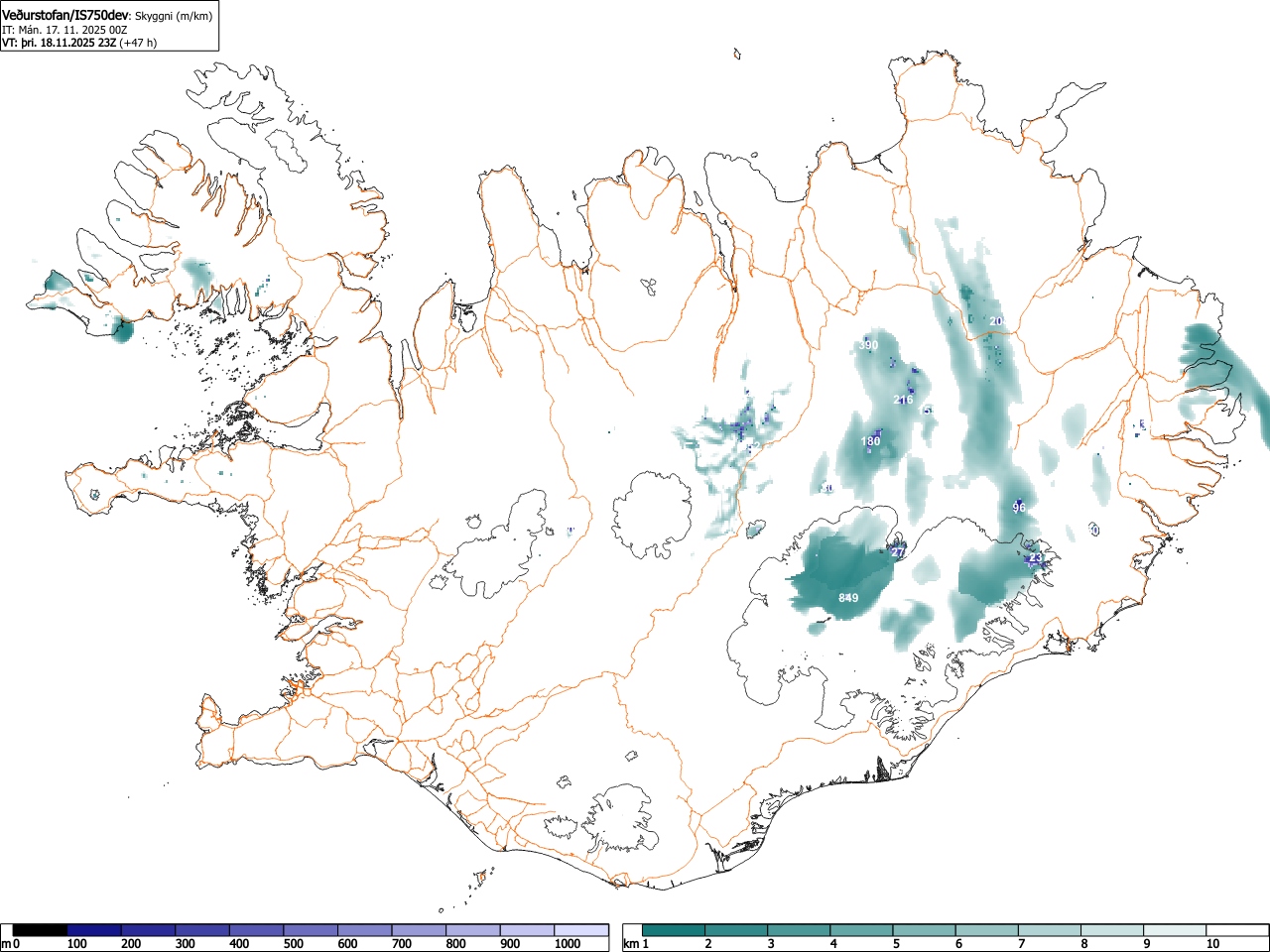The width and height of the screenshot is (1270, 952).
Task: Click the 'km 1' label on kilometres legend
Action: click(x=636, y=944)
